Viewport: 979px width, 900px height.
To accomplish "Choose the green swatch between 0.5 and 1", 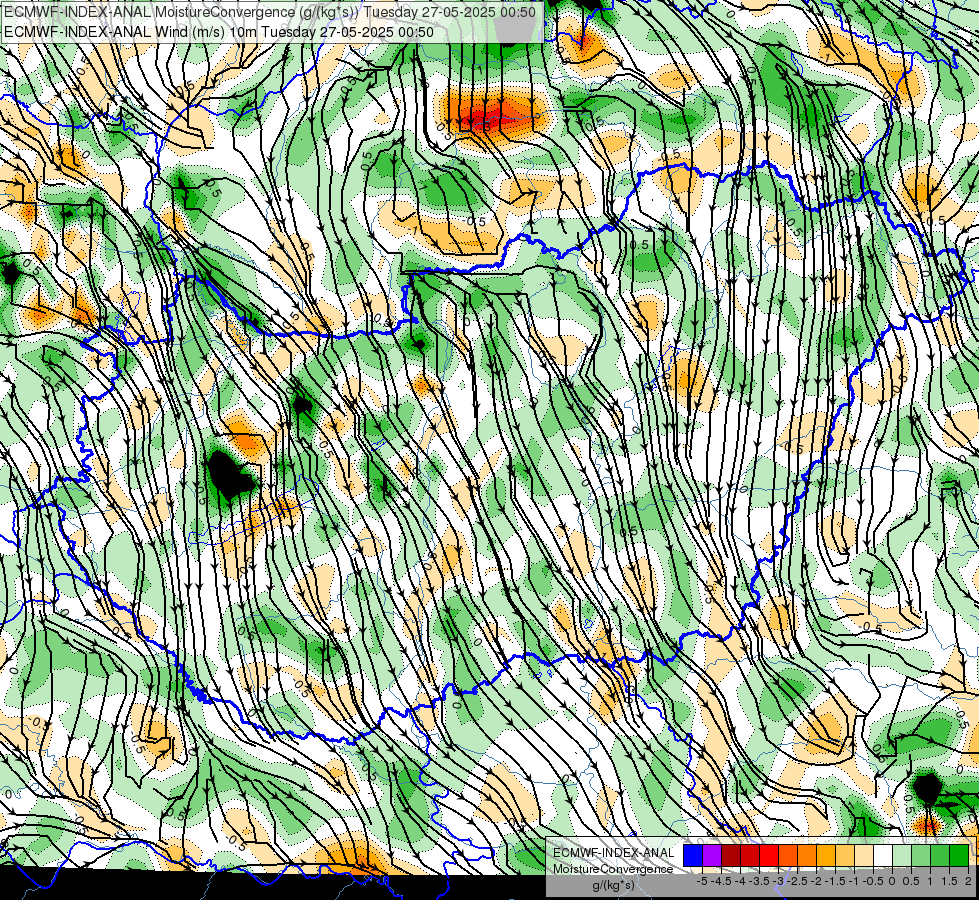I will coord(921,856).
